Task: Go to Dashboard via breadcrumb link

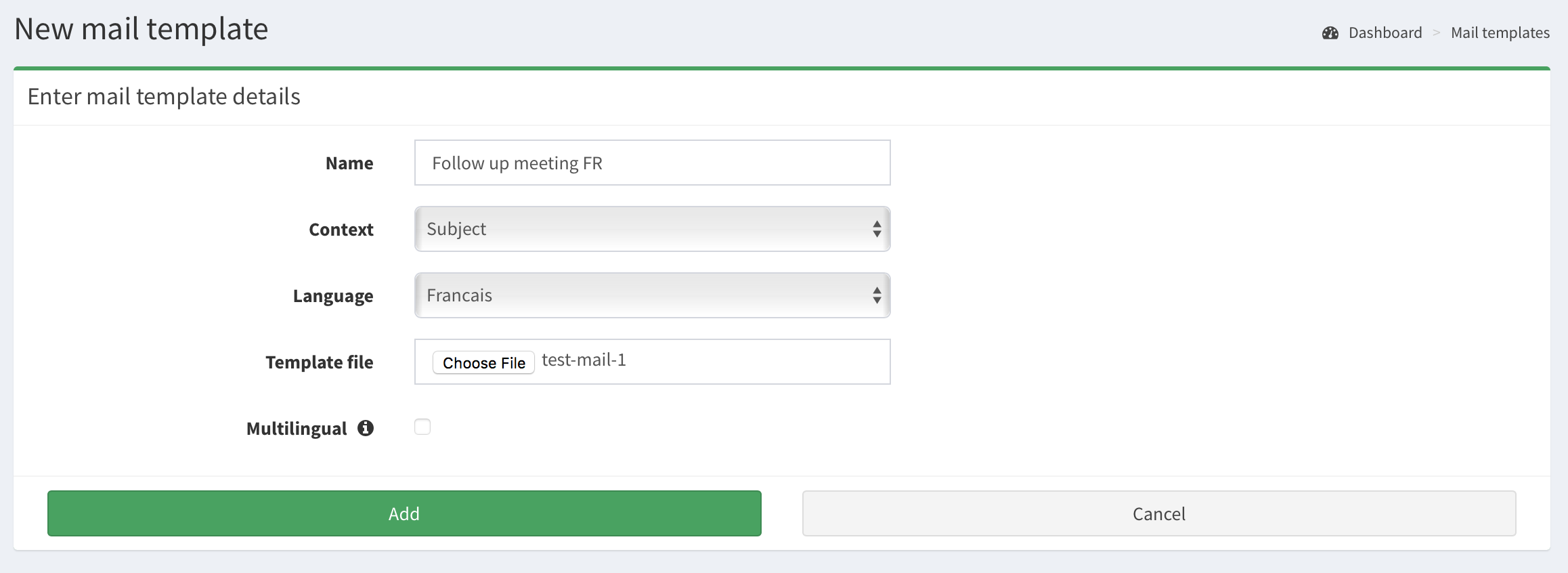Action: point(1385,33)
